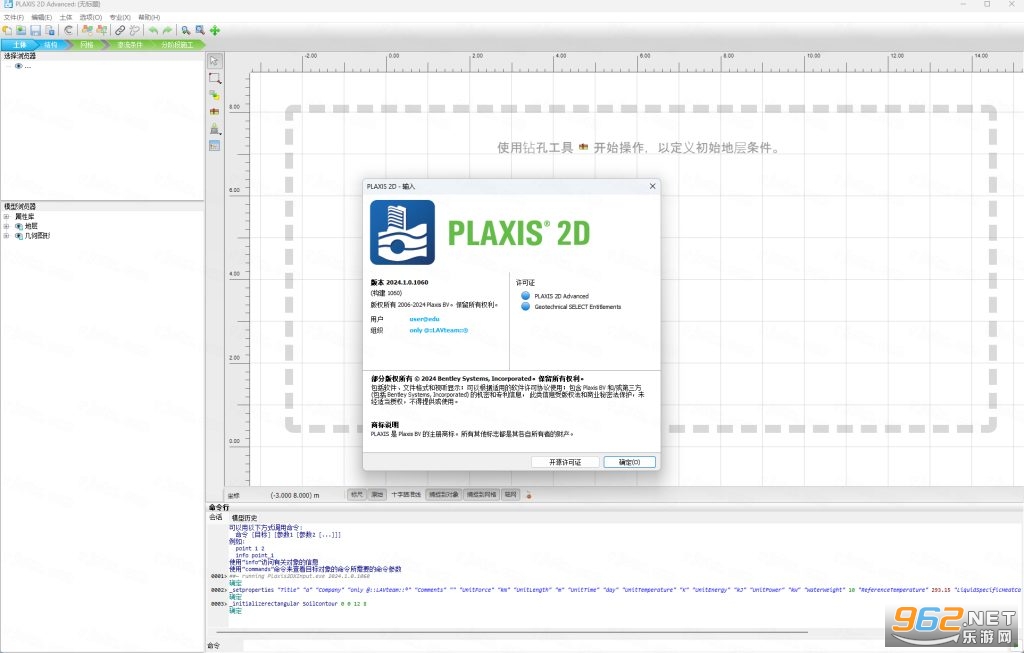The image size is (1024, 653).
Task: Click the second materials icon beside the link icon
Action: 102,30
